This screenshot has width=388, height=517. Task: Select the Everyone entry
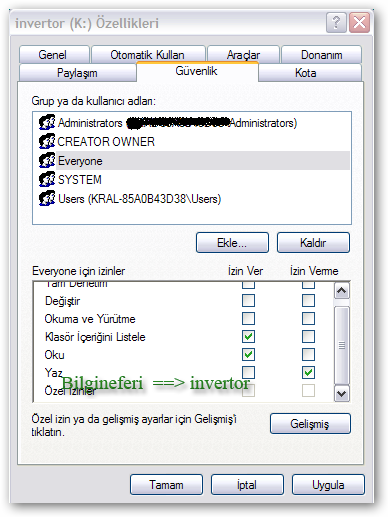click(192, 161)
